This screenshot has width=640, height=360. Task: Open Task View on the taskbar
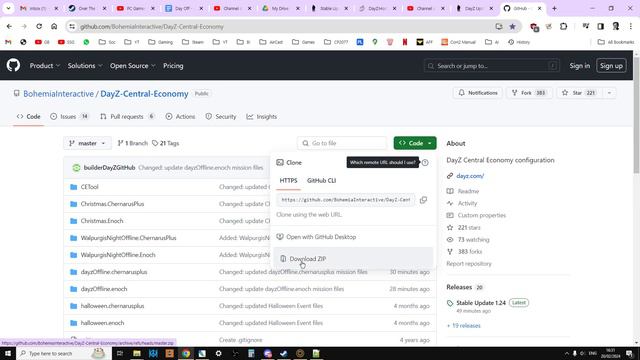point(120,353)
